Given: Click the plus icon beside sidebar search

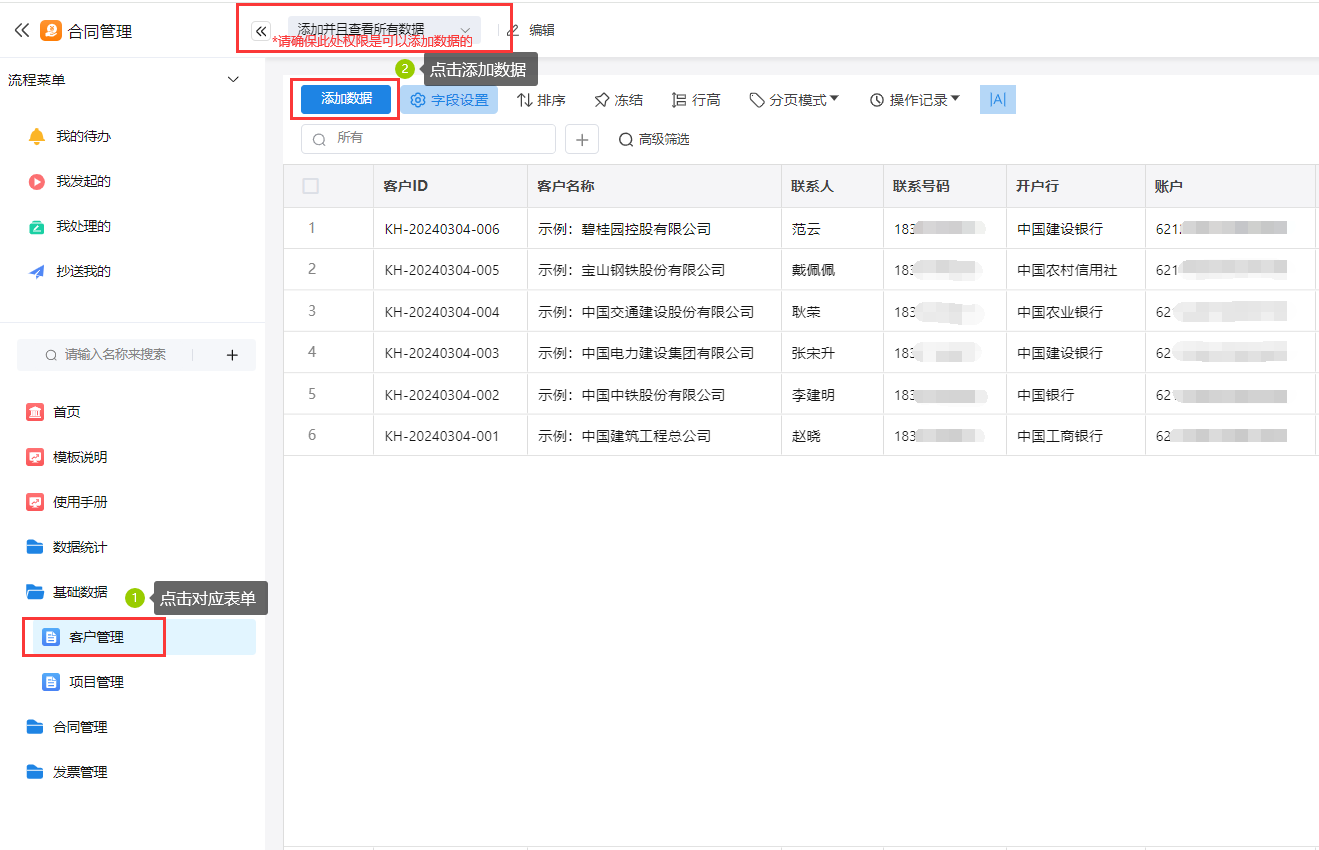Looking at the screenshot, I should pyautogui.click(x=232, y=355).
